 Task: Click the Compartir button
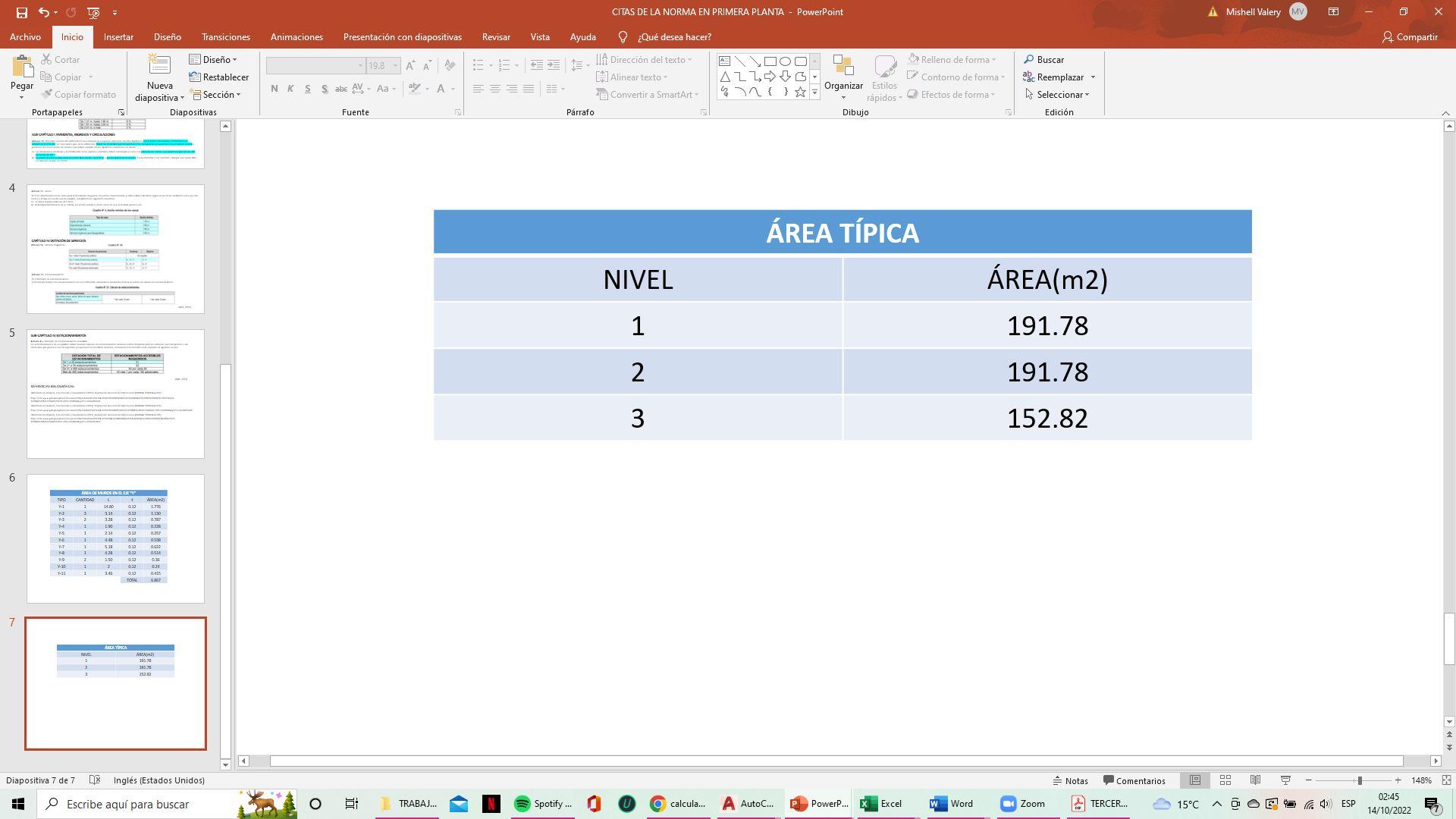click(1410, 37)
